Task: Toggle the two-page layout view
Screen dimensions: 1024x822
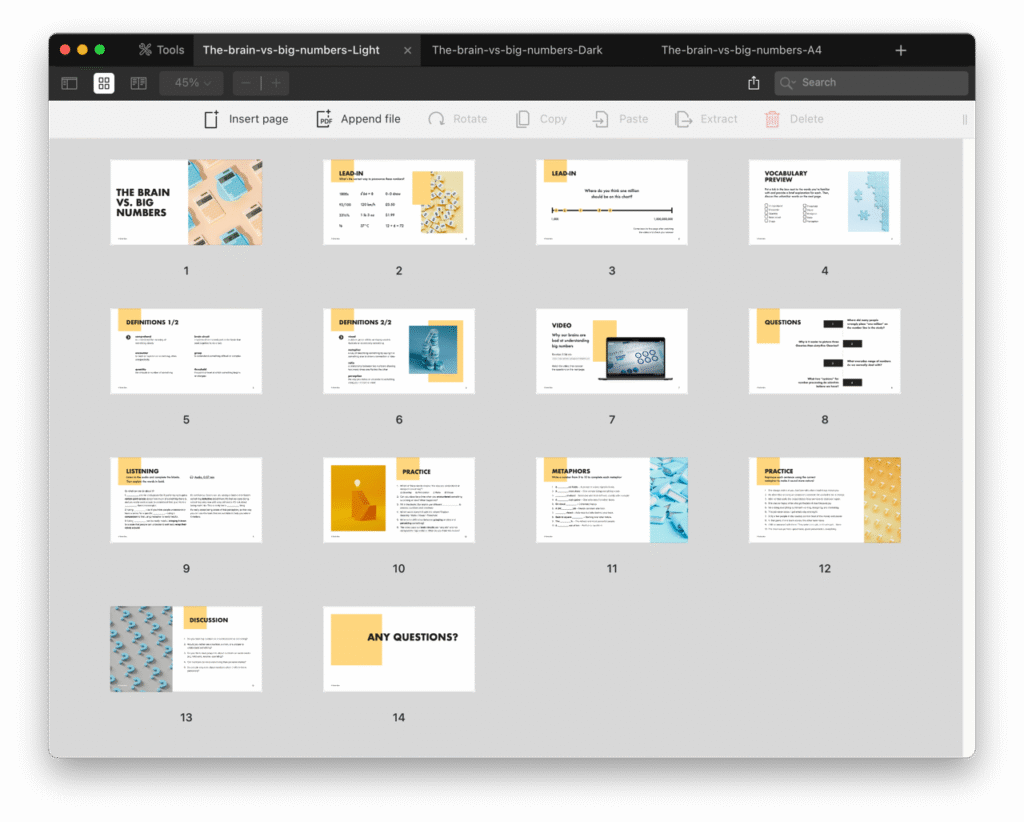Action: pyautogui.click(x=138, y=83)
